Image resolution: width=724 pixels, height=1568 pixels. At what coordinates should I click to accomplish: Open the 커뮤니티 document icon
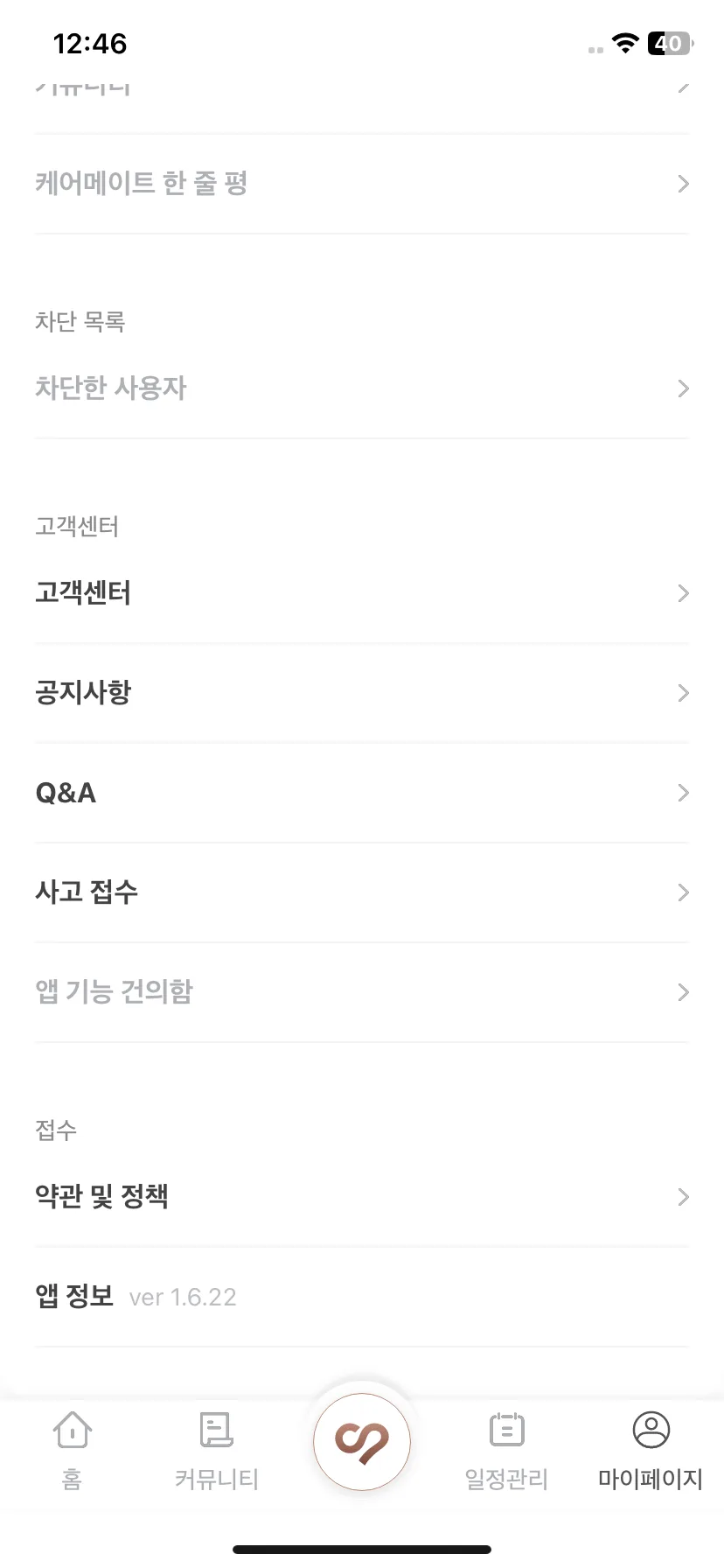tap(216, 1430)
